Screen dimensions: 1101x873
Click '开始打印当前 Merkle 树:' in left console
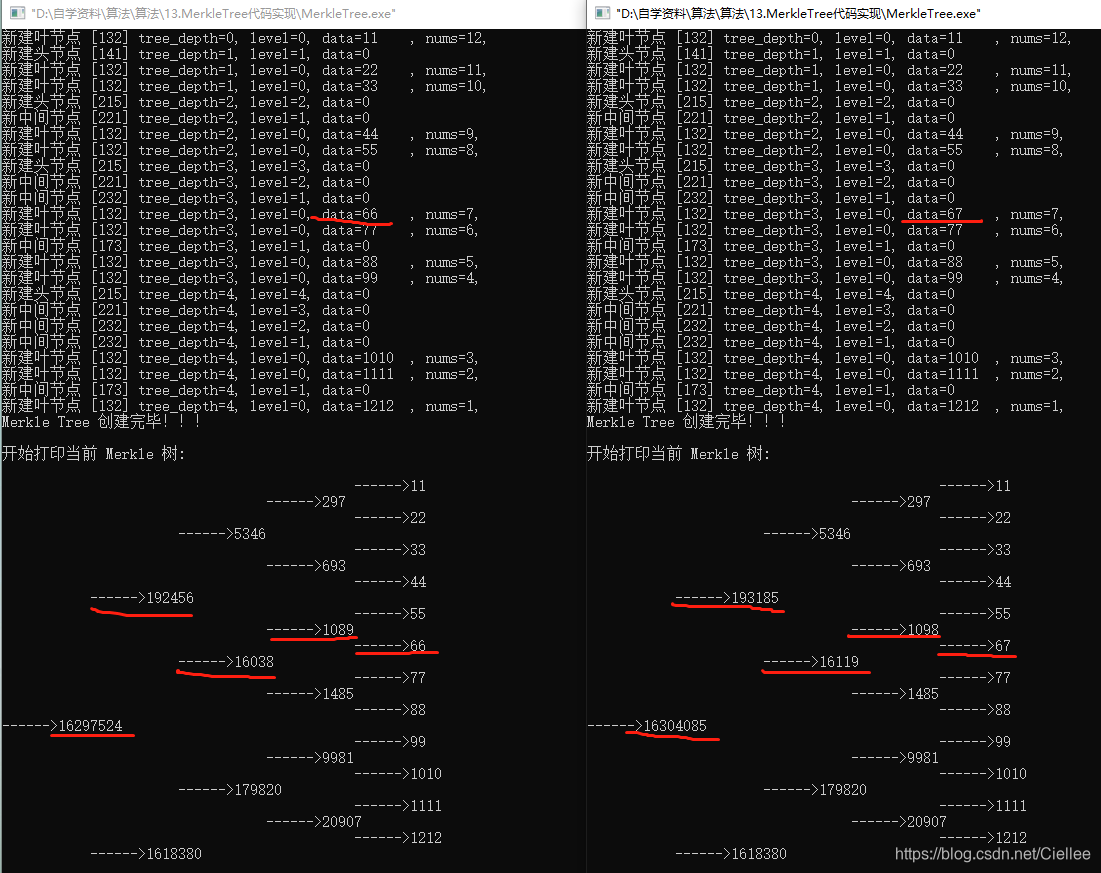[93, 454]
